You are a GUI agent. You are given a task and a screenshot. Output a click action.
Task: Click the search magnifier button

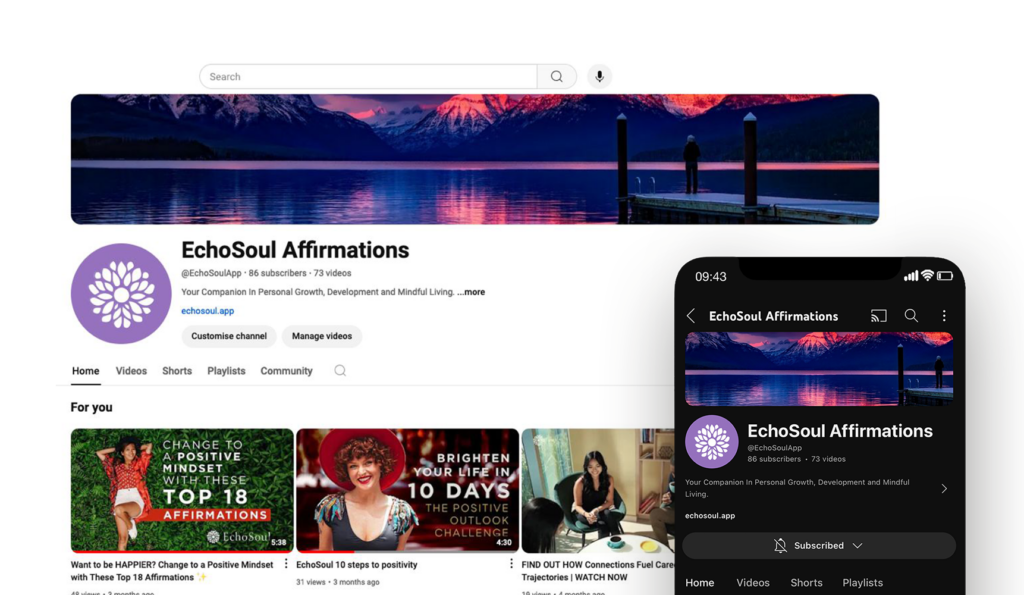pos(556,76)
